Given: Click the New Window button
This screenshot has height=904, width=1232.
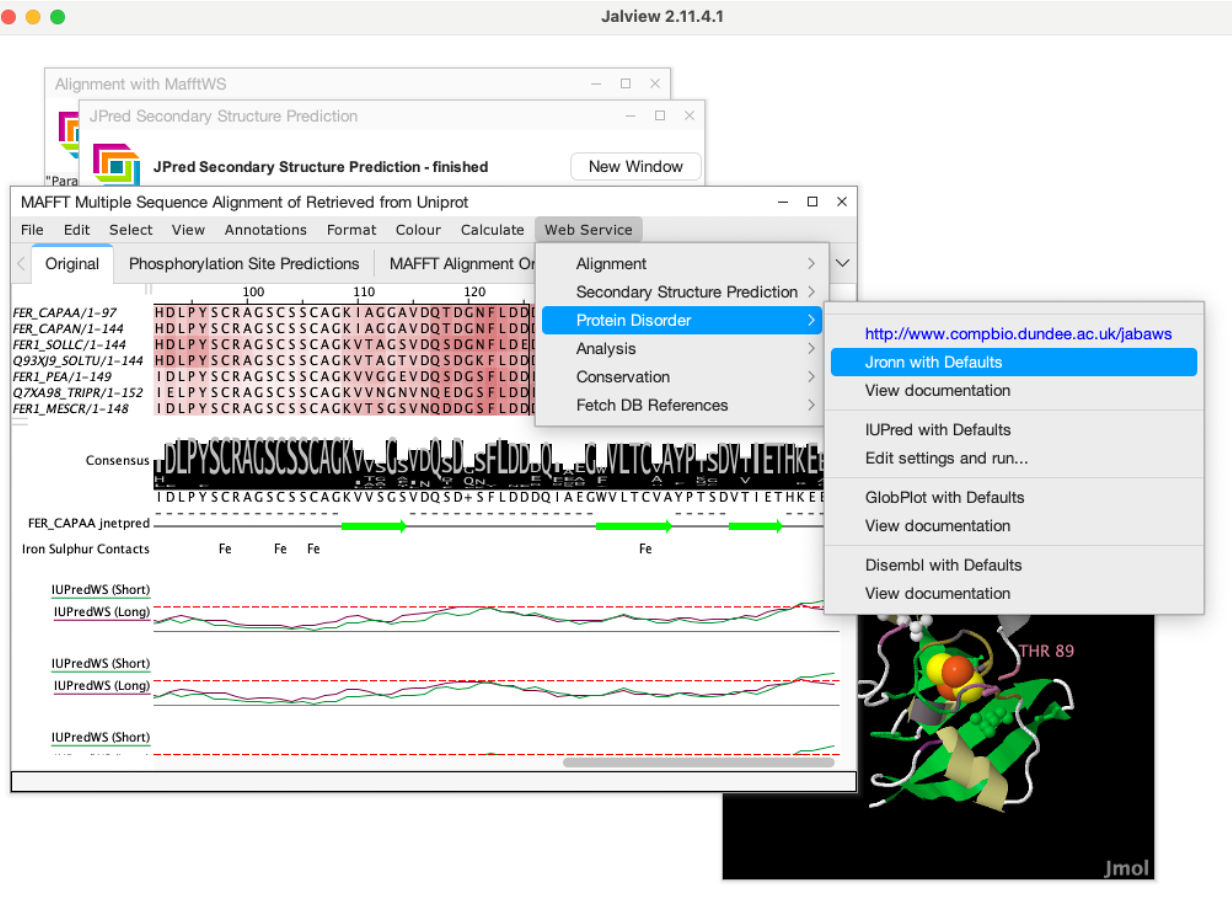Looking at the screenshot, I should [635, 167].
